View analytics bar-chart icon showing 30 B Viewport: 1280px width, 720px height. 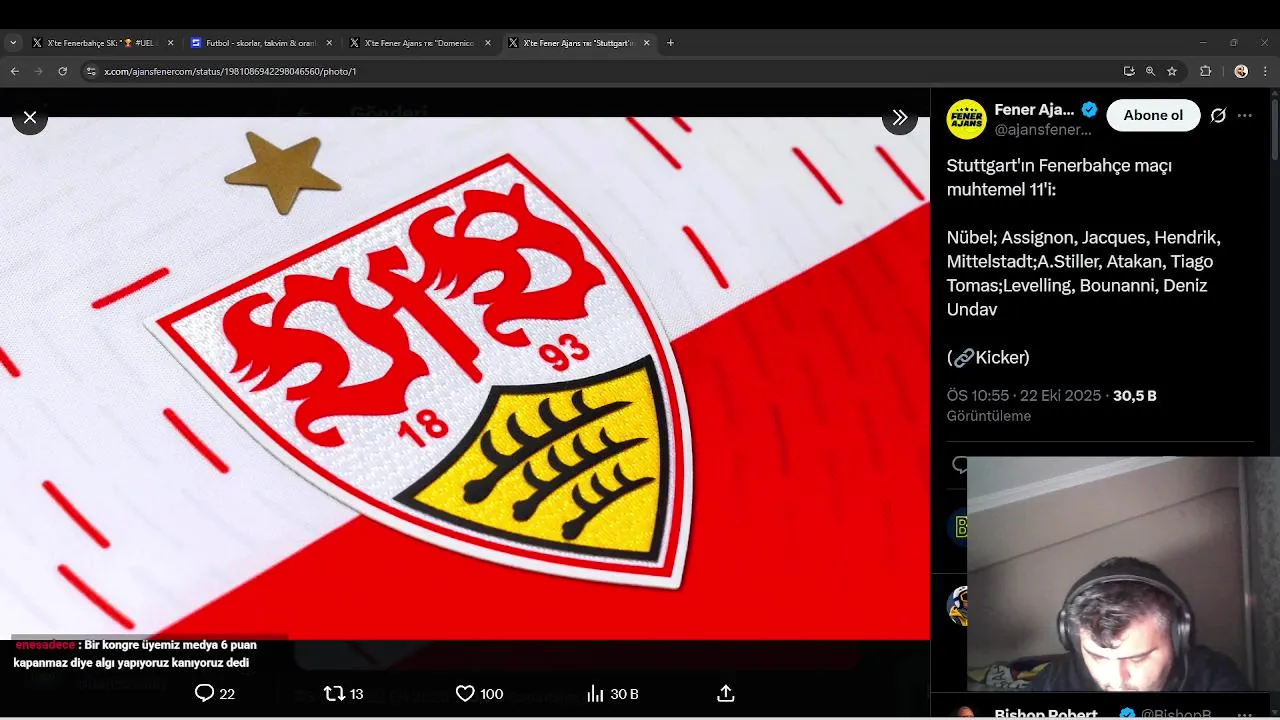tap(612, 693)
